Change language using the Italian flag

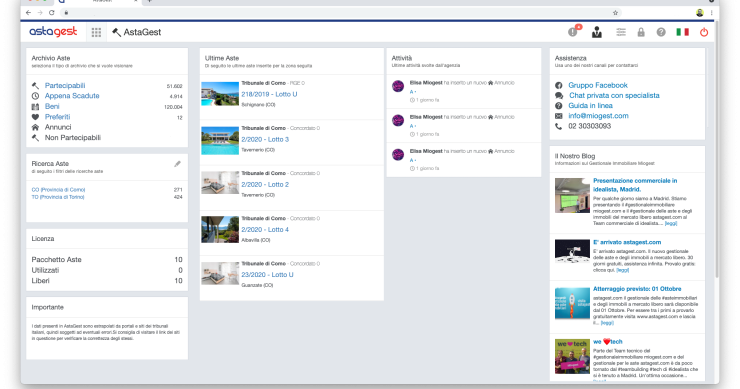682,32
